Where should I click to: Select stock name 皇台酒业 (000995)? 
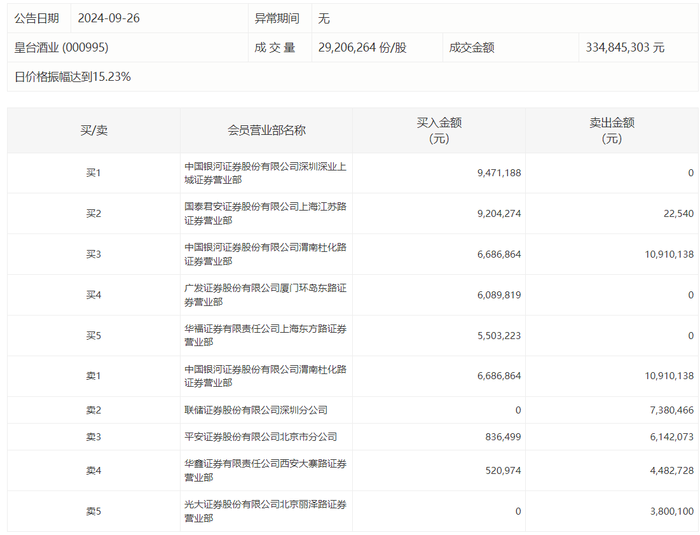[61, 47]
